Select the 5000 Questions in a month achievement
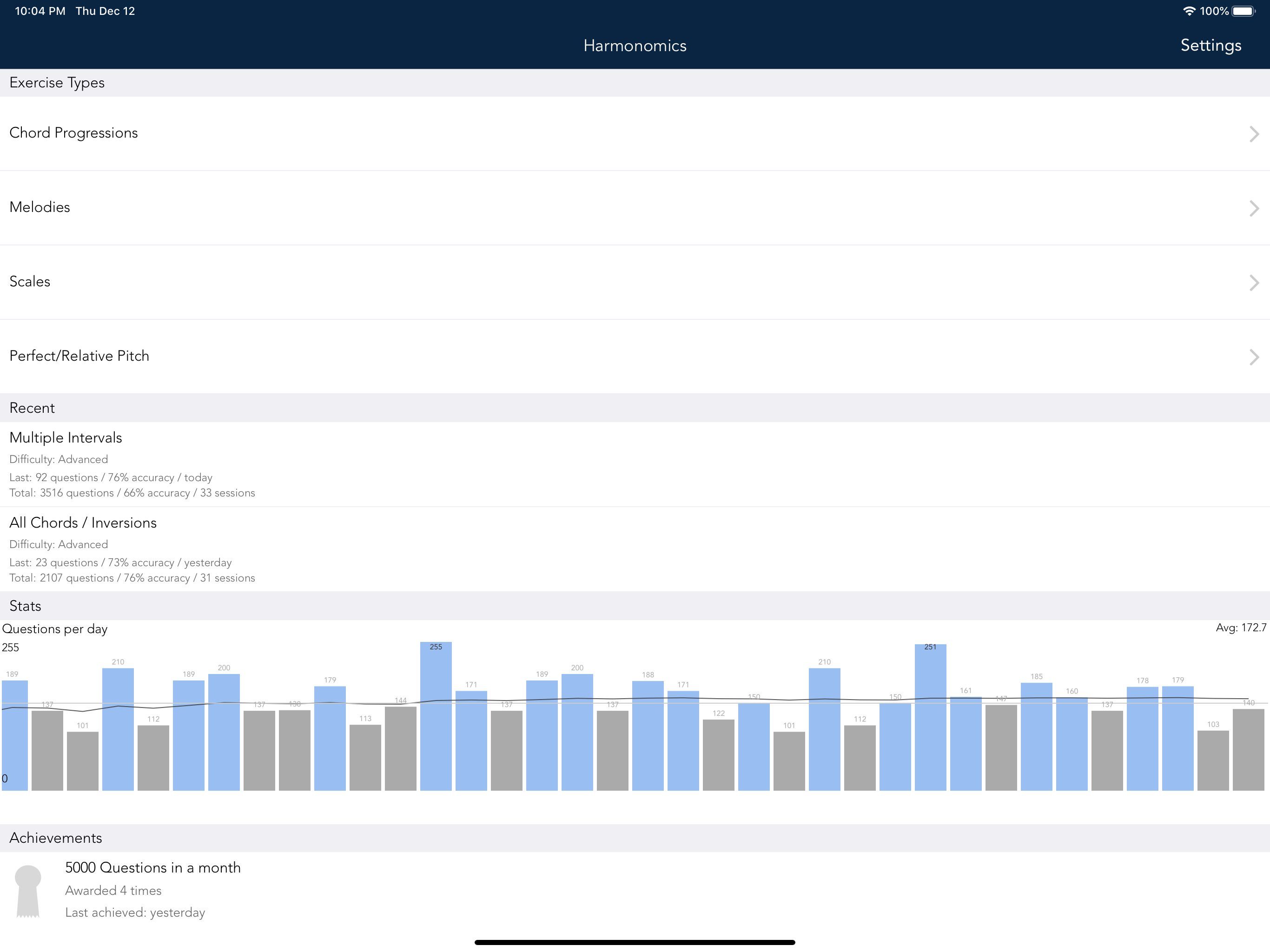Screen dimensions: 1270x952 (635, 890)
